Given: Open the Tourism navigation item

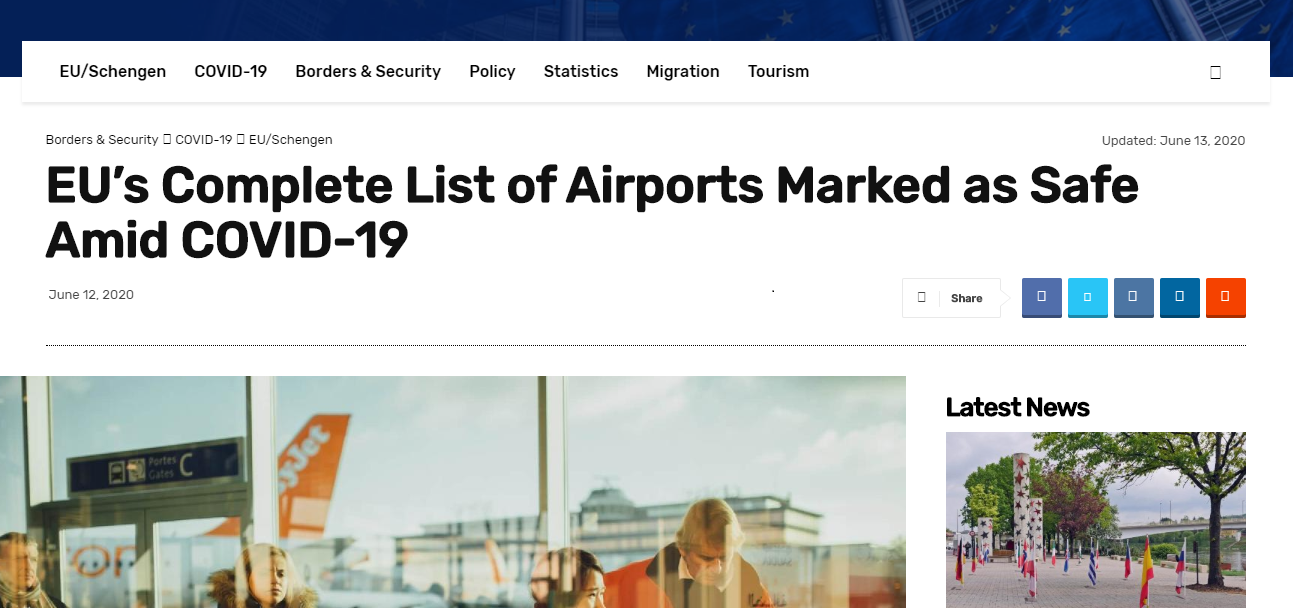Looking at the screenshot, I should tap(778, 72).
